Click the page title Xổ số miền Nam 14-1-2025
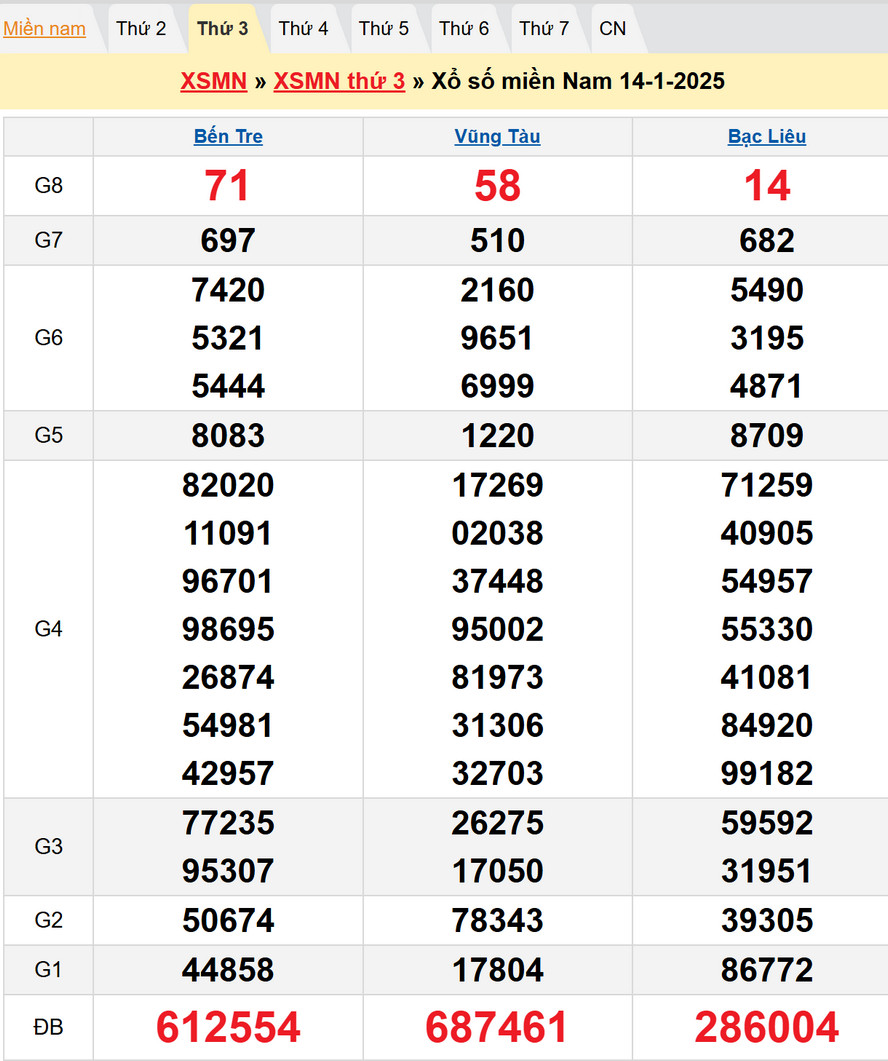The height and width of the screenshot is (1061, 888). (578, 81)
